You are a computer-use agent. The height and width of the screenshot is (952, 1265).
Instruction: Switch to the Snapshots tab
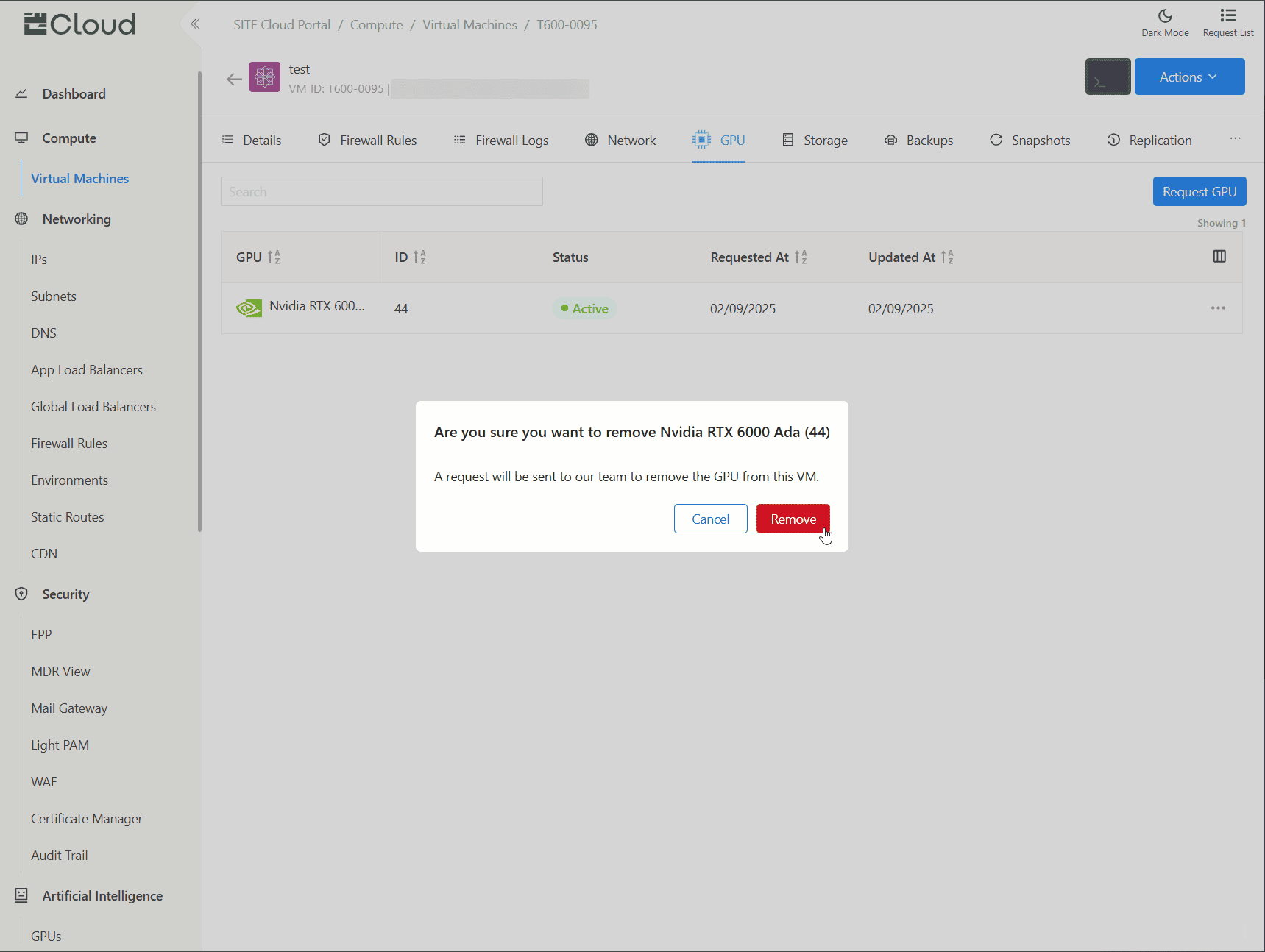[1030, 141]
